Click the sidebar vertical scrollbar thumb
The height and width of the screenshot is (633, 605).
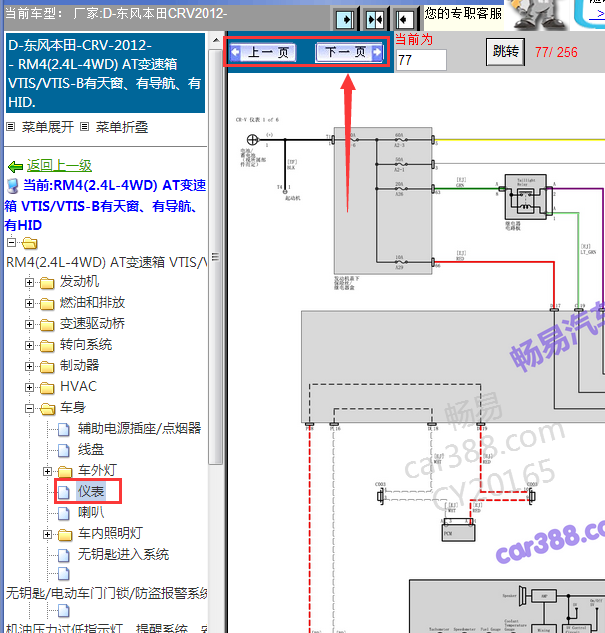(216, 257)
